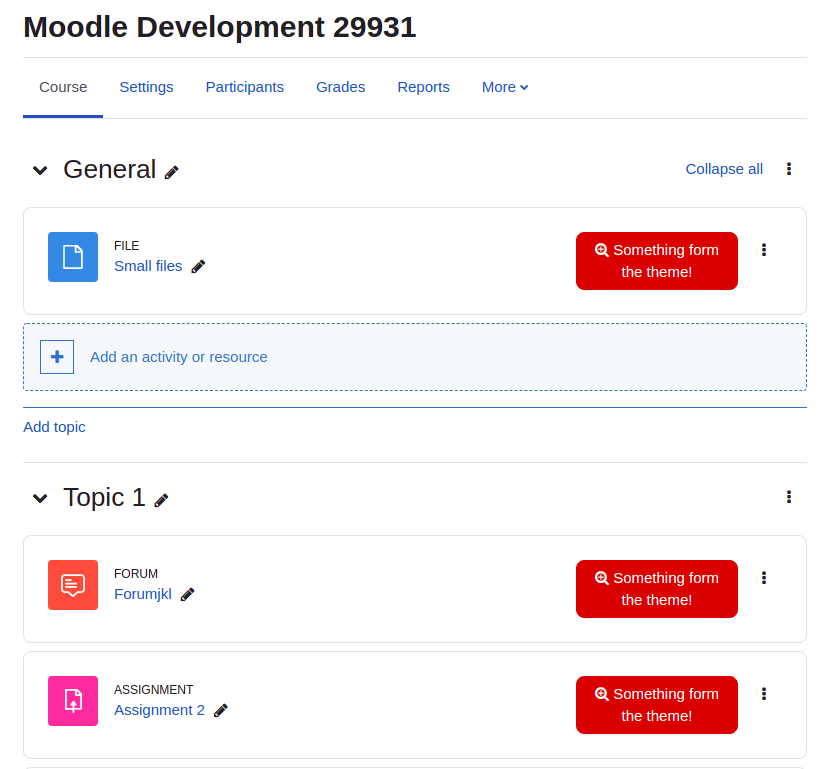The image size is (822, 769).
Task: Click red theme button for Assignment 2
Action: pos(656,705)
